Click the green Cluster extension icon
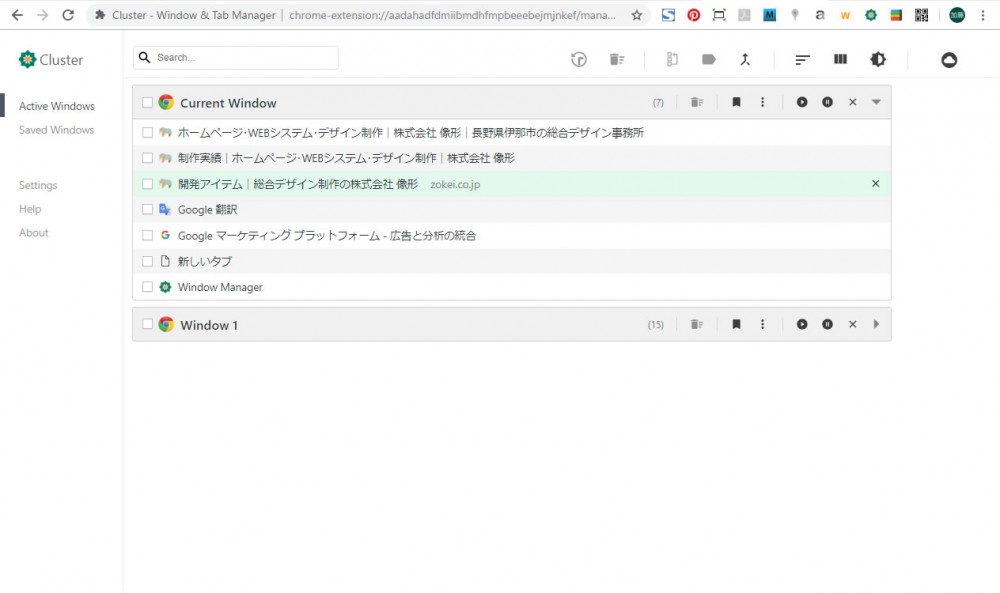Screen dimensions: 1000x593 (871, 15)
